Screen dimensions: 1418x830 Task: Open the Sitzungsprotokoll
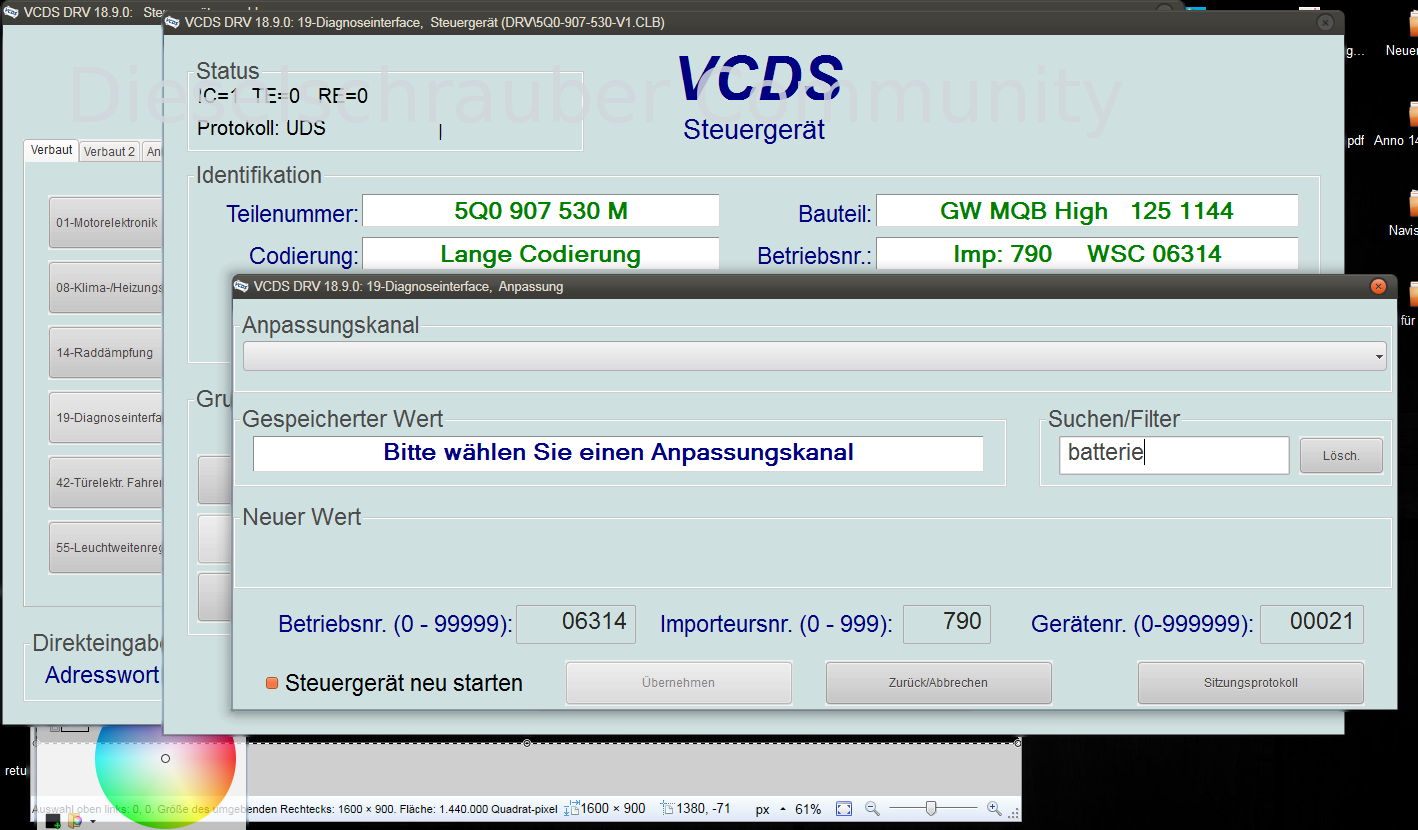[1250, 683]
